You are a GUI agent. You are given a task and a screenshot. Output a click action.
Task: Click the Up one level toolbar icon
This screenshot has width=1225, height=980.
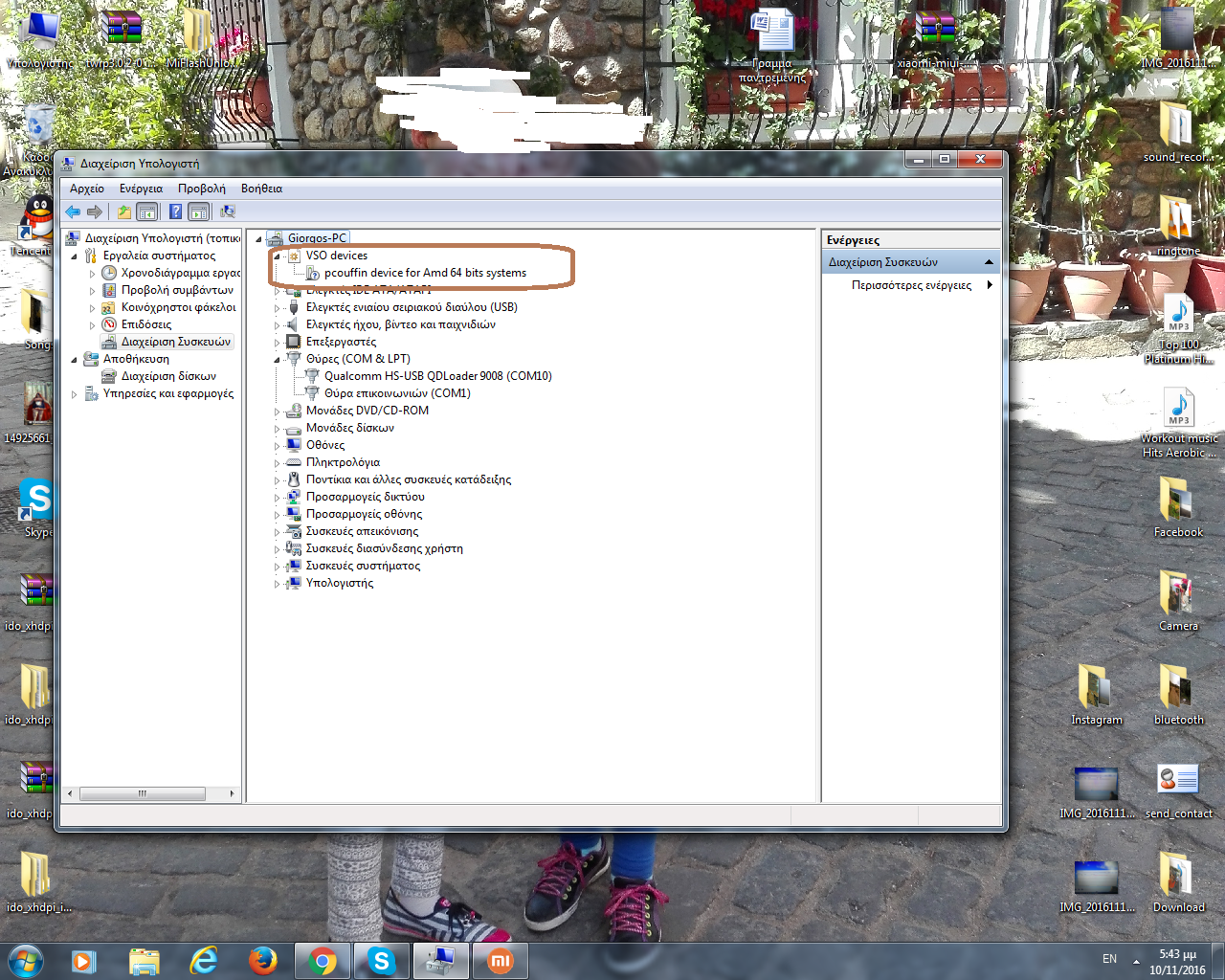click(124, 212)
